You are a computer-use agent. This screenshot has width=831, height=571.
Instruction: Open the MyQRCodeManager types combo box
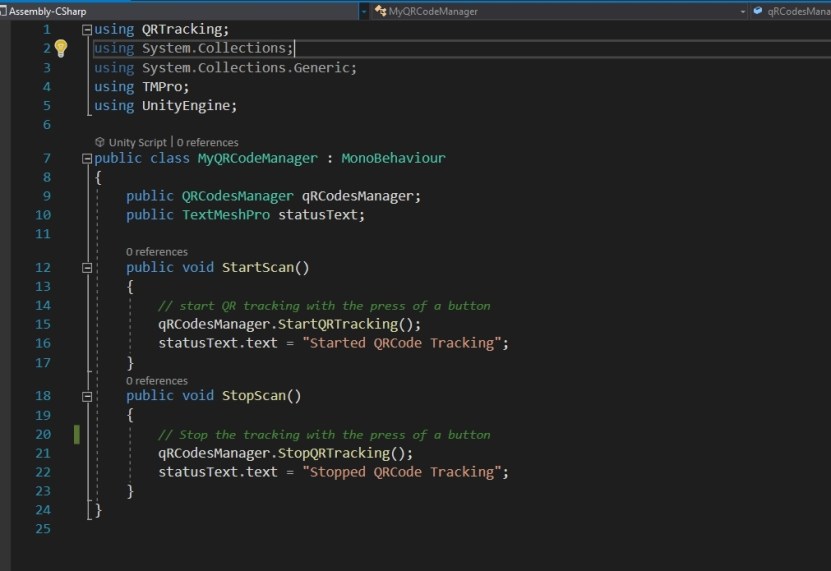pos(559,11)
